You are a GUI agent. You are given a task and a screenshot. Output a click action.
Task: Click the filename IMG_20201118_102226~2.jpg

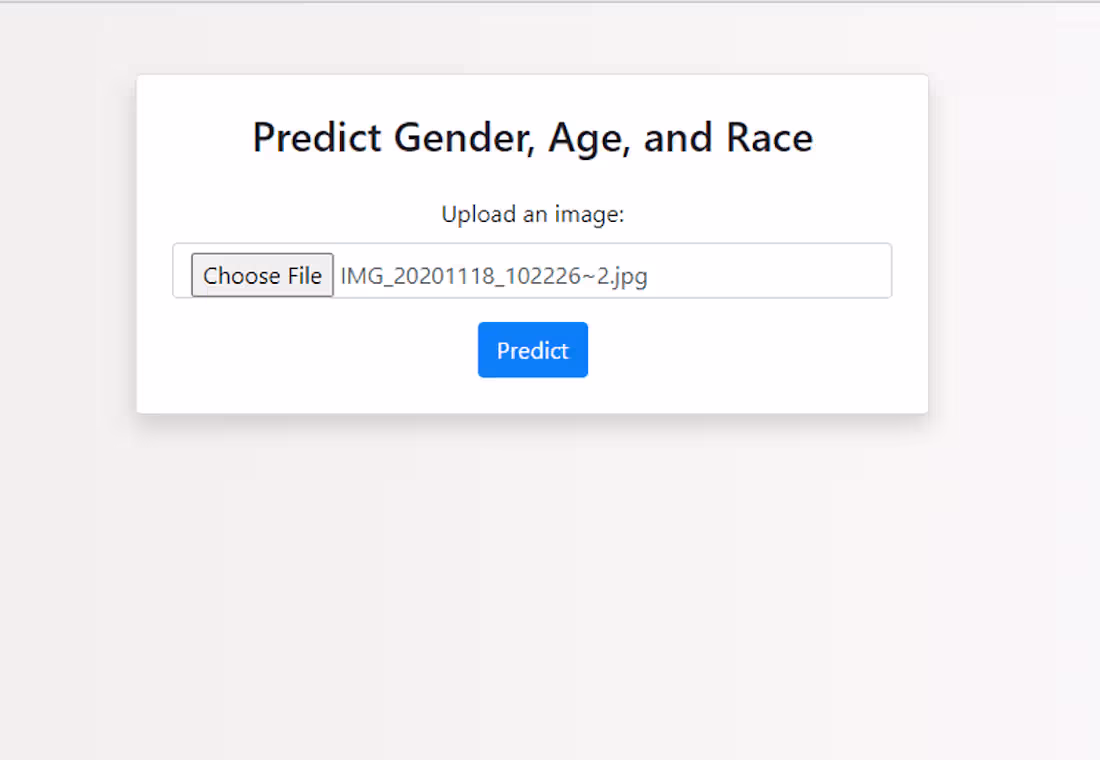(494, 275)
